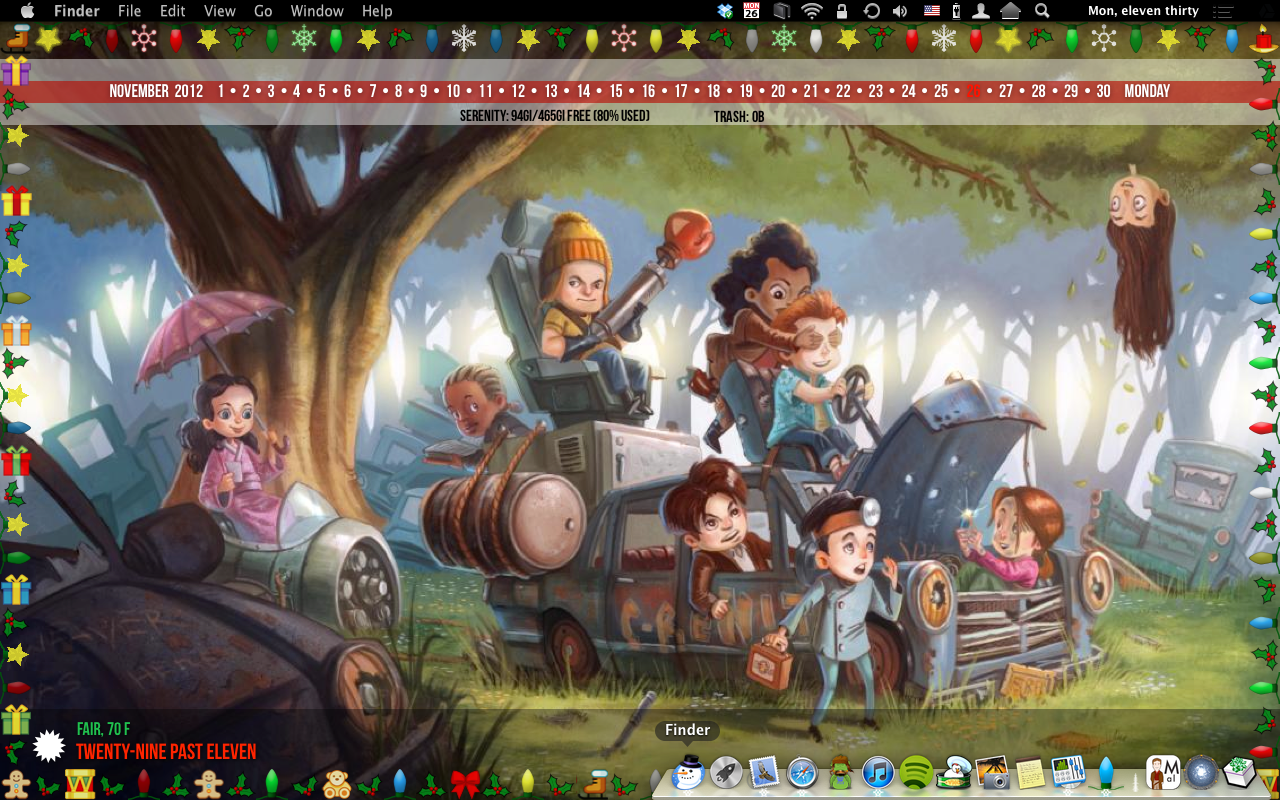This screenshot has width=1280, height=800.
Task: Open Finder snowman icon in Dock
Action: click(688, 772)
